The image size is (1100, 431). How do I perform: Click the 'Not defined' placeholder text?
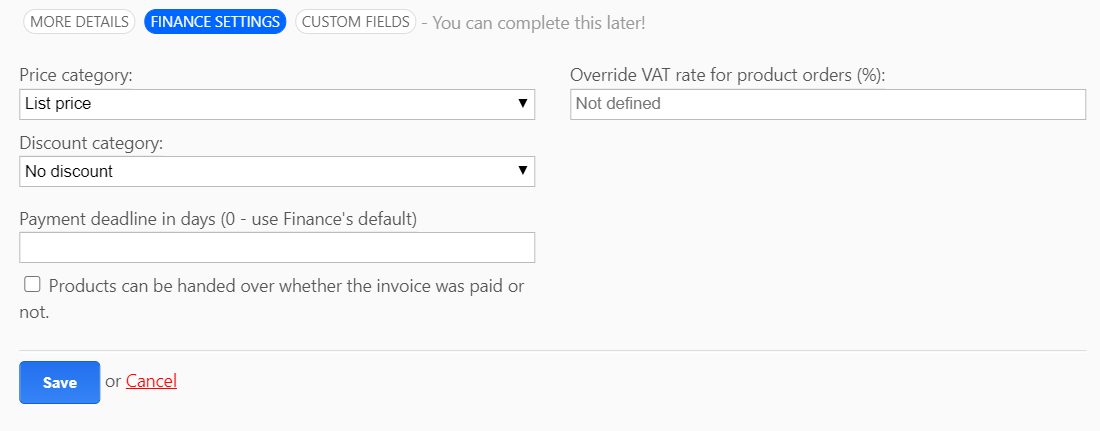(618, 104)
